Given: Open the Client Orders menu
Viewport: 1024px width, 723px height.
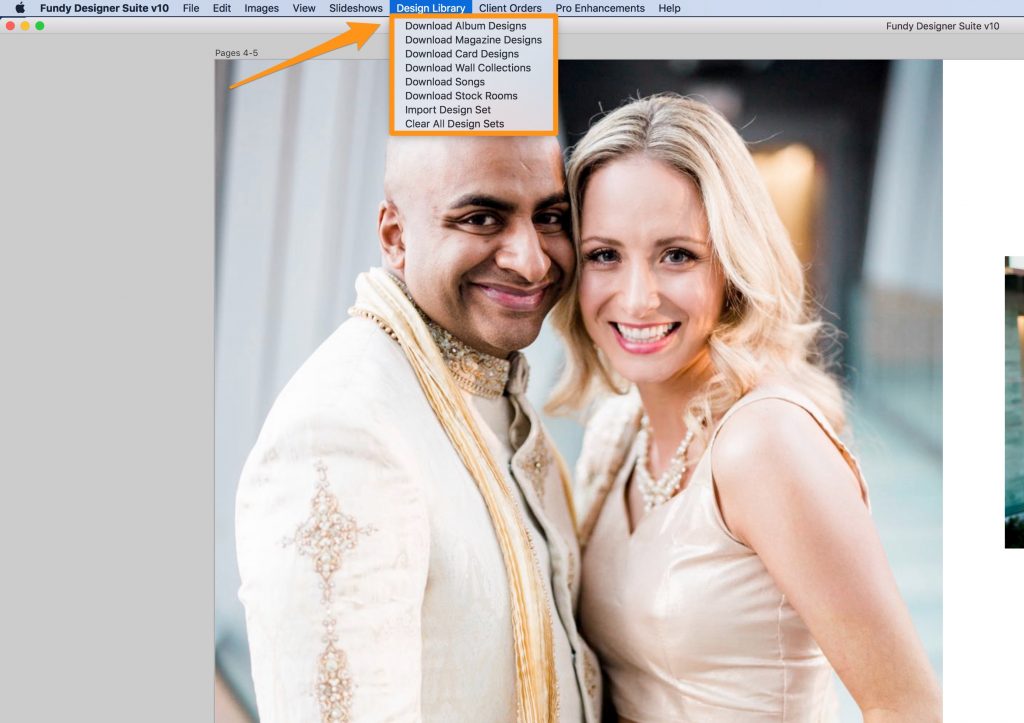Looking at the screenshot, I should click(x=510, y=8).
